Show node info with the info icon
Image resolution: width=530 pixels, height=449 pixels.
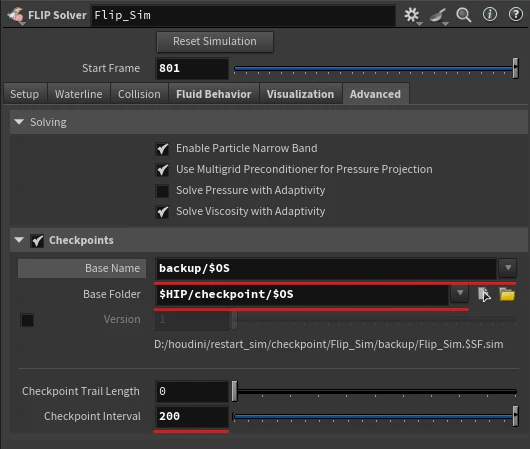click(x=490, y=15)
